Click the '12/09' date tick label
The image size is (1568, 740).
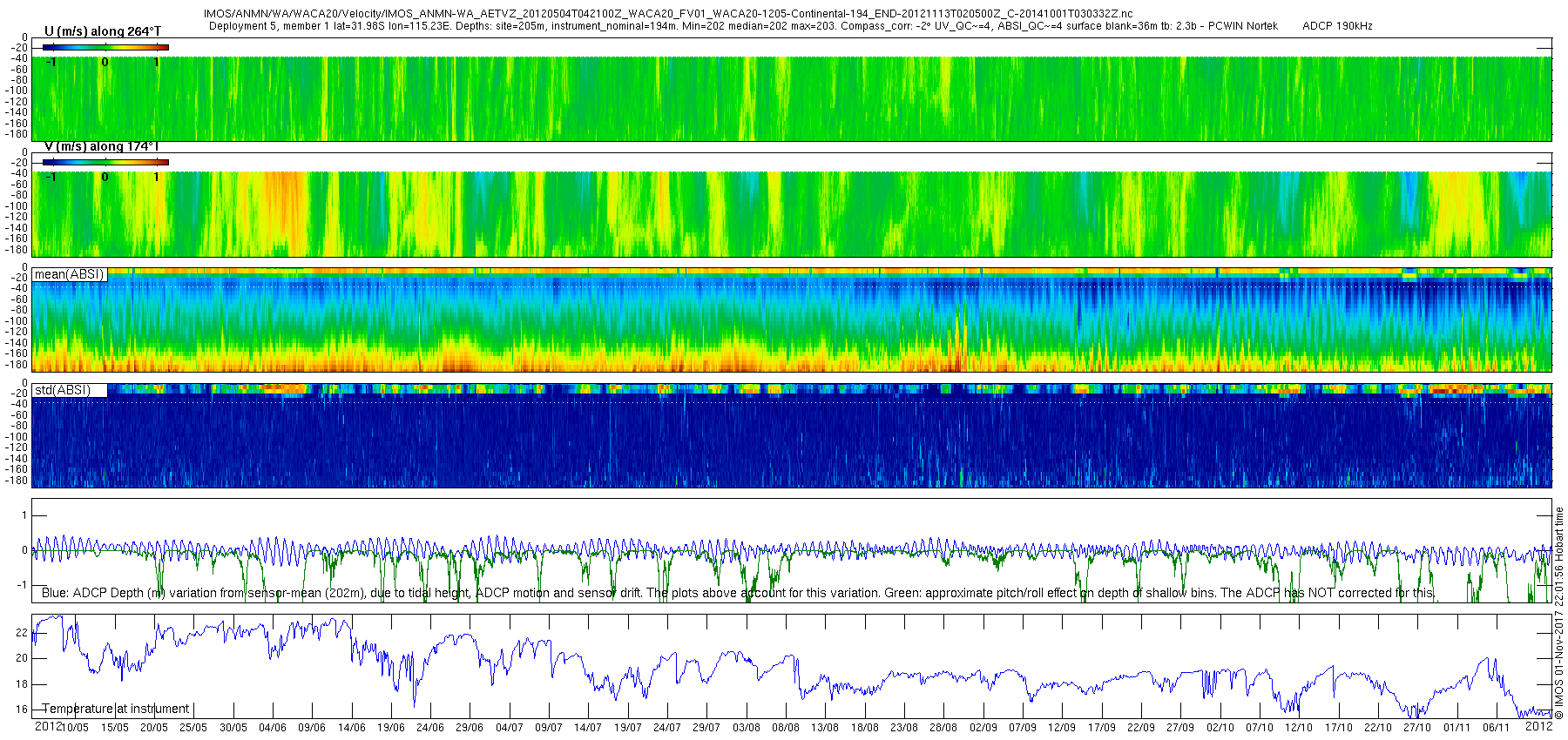click(1062, 728)
